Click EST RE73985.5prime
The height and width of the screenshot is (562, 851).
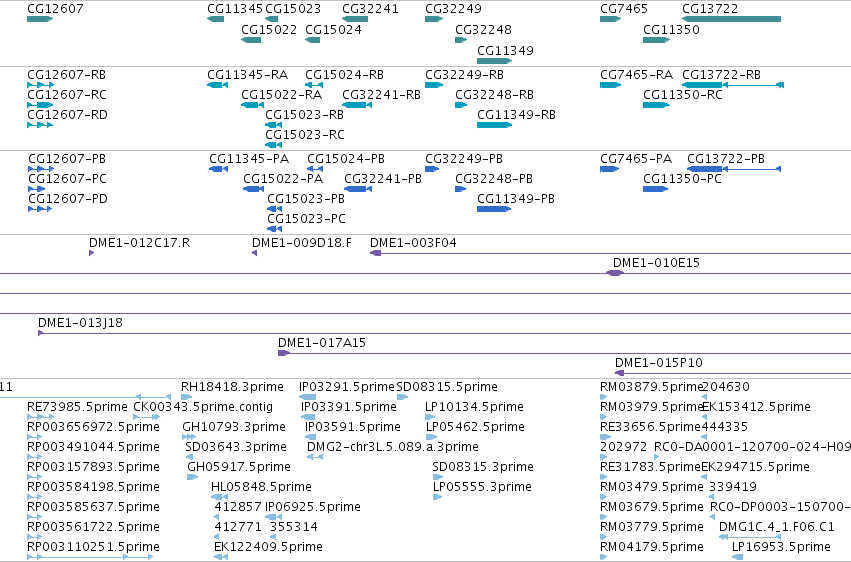77,407
